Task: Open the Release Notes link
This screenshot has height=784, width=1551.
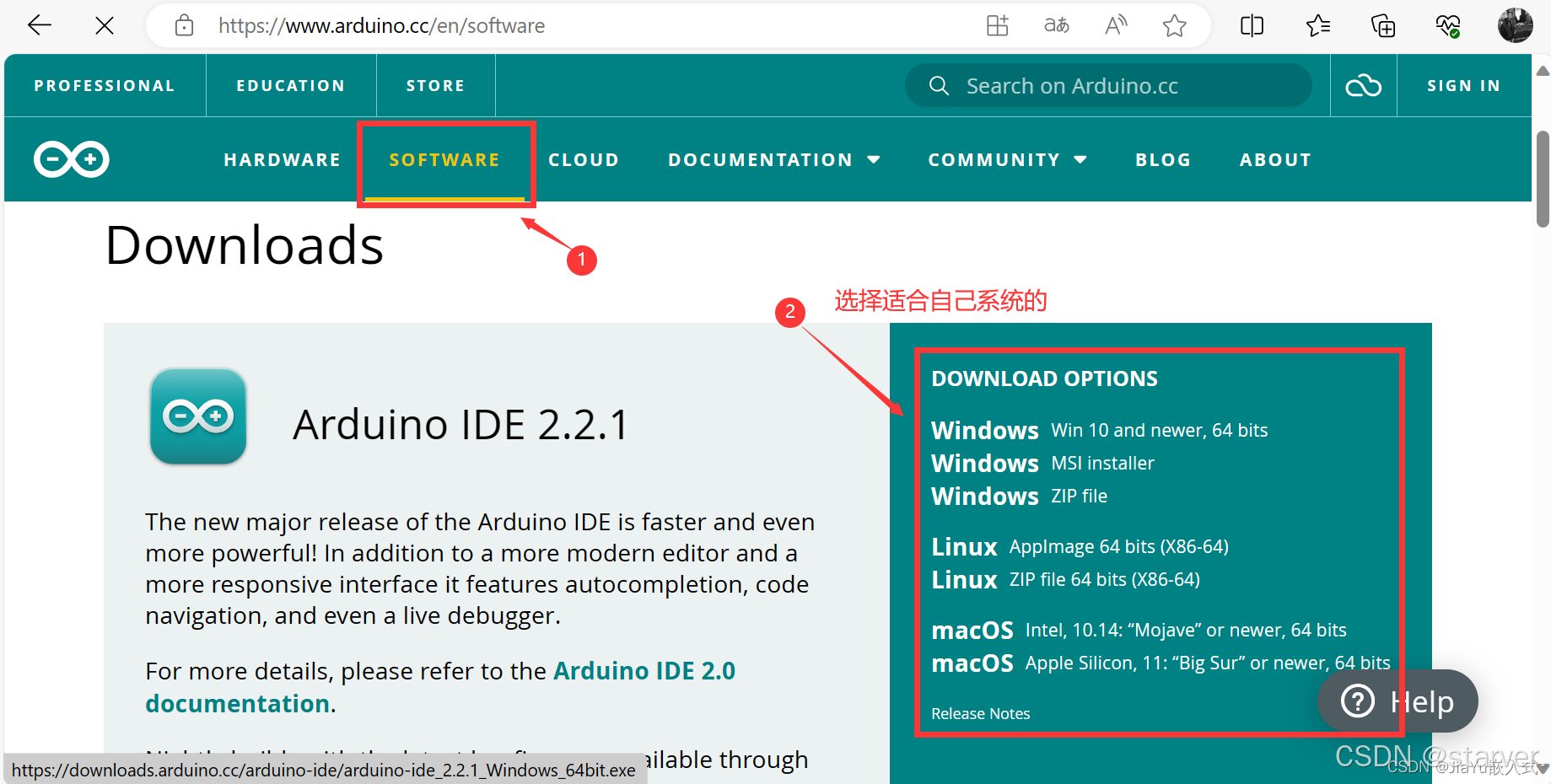Action: pos(980,713)
